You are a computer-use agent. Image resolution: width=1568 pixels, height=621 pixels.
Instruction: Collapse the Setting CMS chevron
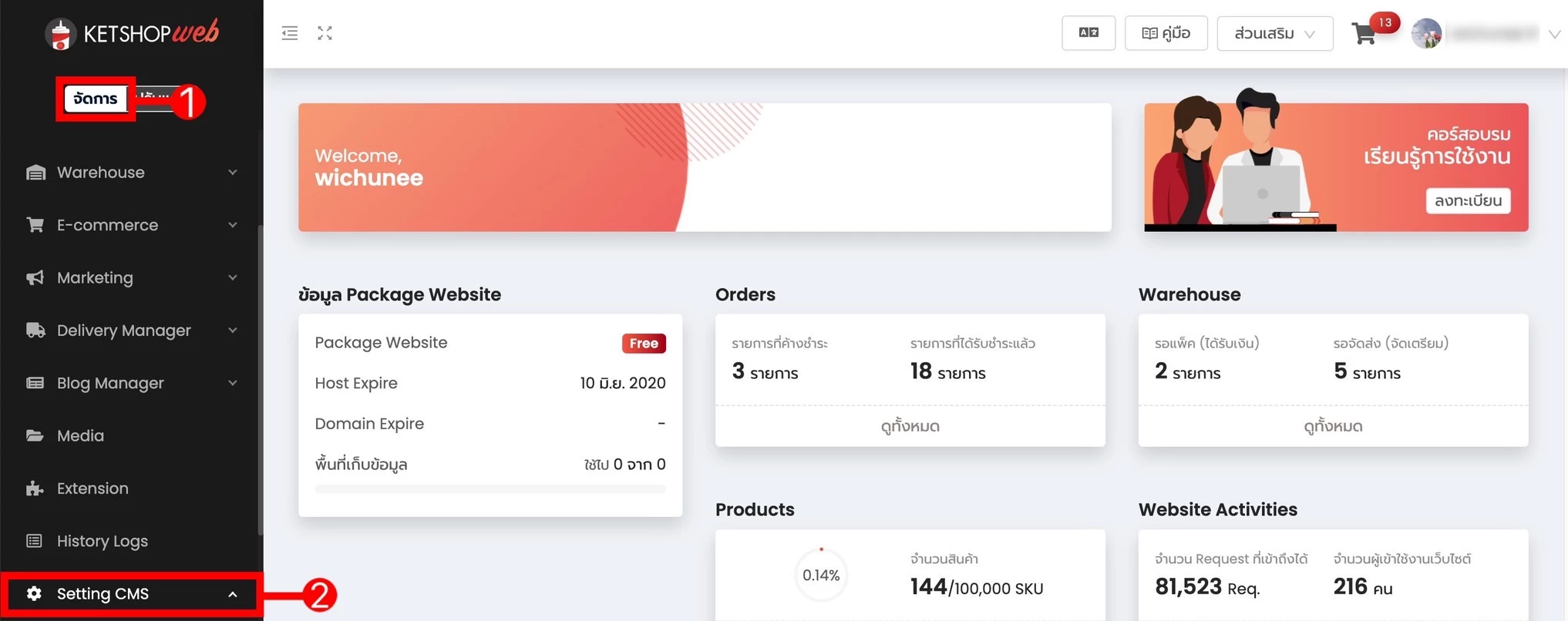pyautogui.click(x=233, y=594)
